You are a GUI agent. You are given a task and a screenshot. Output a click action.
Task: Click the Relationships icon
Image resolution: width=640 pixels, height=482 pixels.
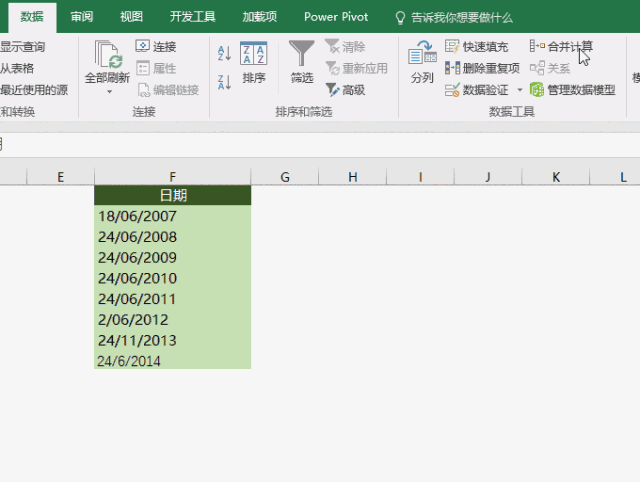pos(537,68)
